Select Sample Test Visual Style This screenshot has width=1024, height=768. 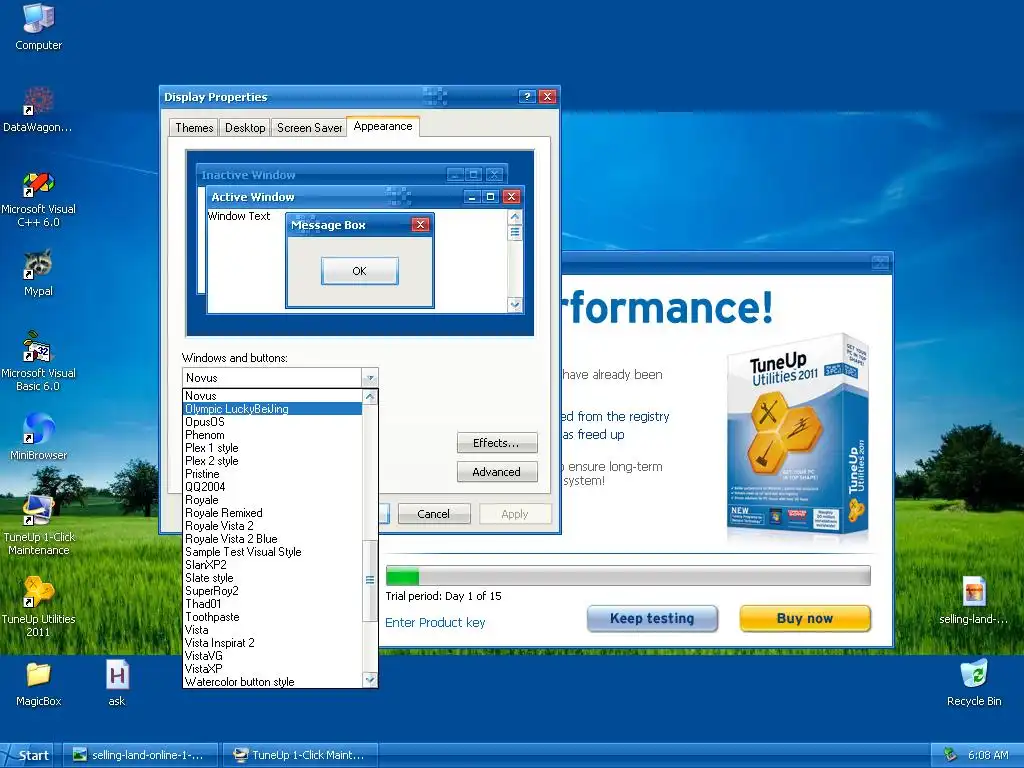click(x=272, y=552)
